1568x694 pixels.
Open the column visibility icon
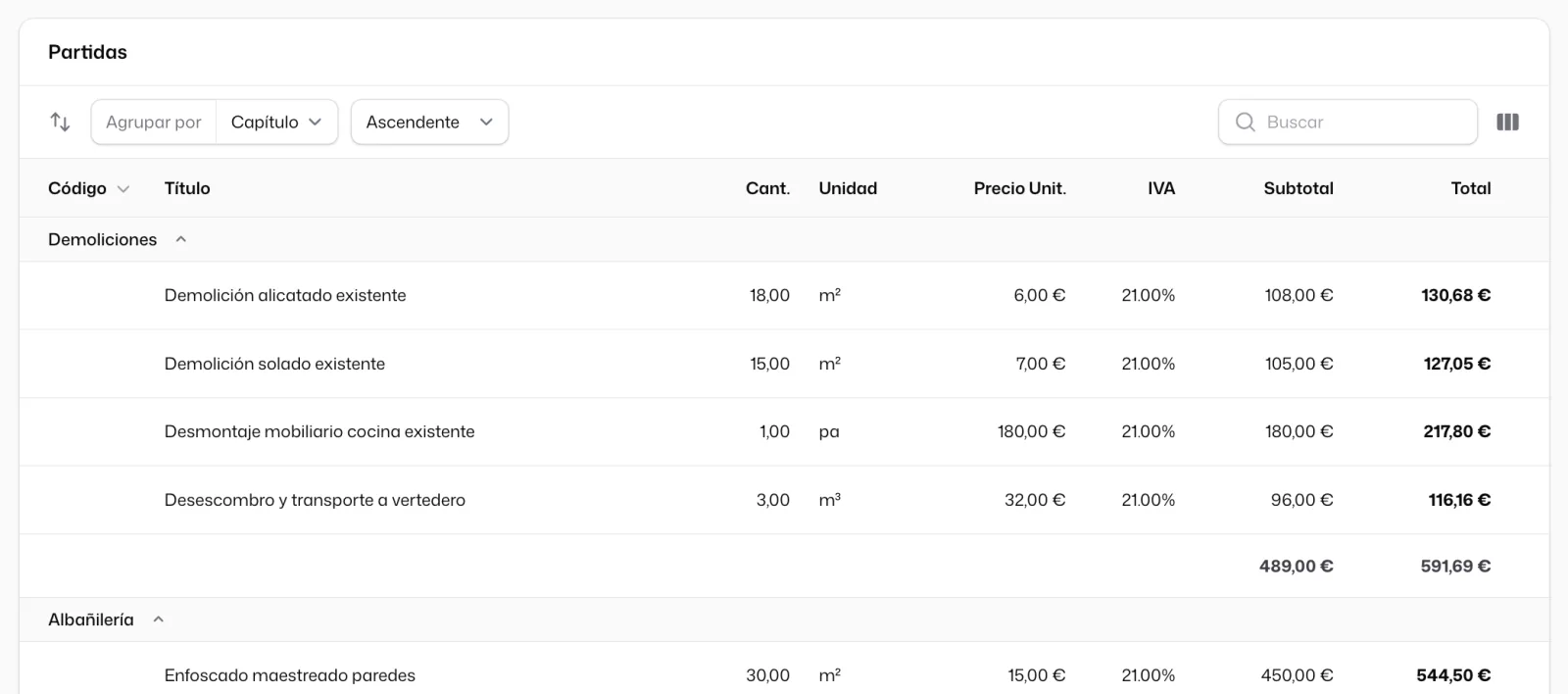(1507, 123)
